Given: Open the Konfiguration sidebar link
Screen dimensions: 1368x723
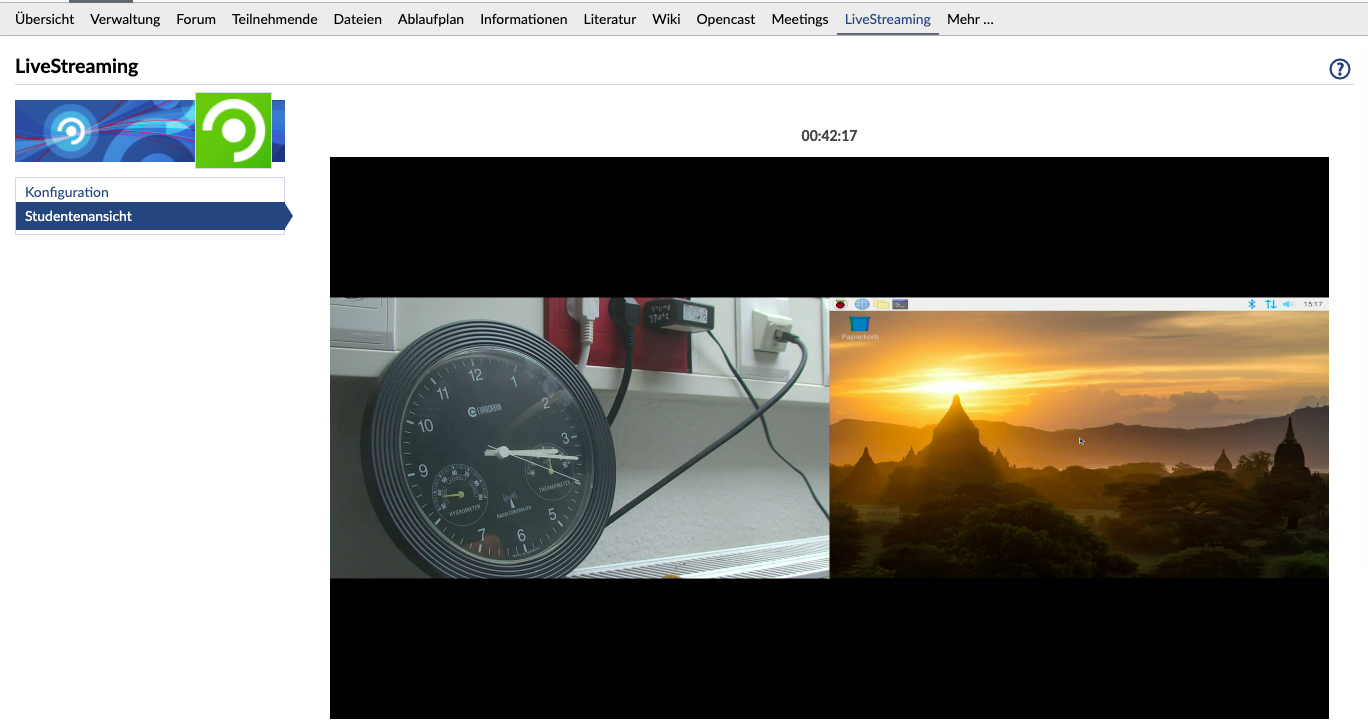Looking at the screenshot, I should pyautogui.click(x=67, y=192).
